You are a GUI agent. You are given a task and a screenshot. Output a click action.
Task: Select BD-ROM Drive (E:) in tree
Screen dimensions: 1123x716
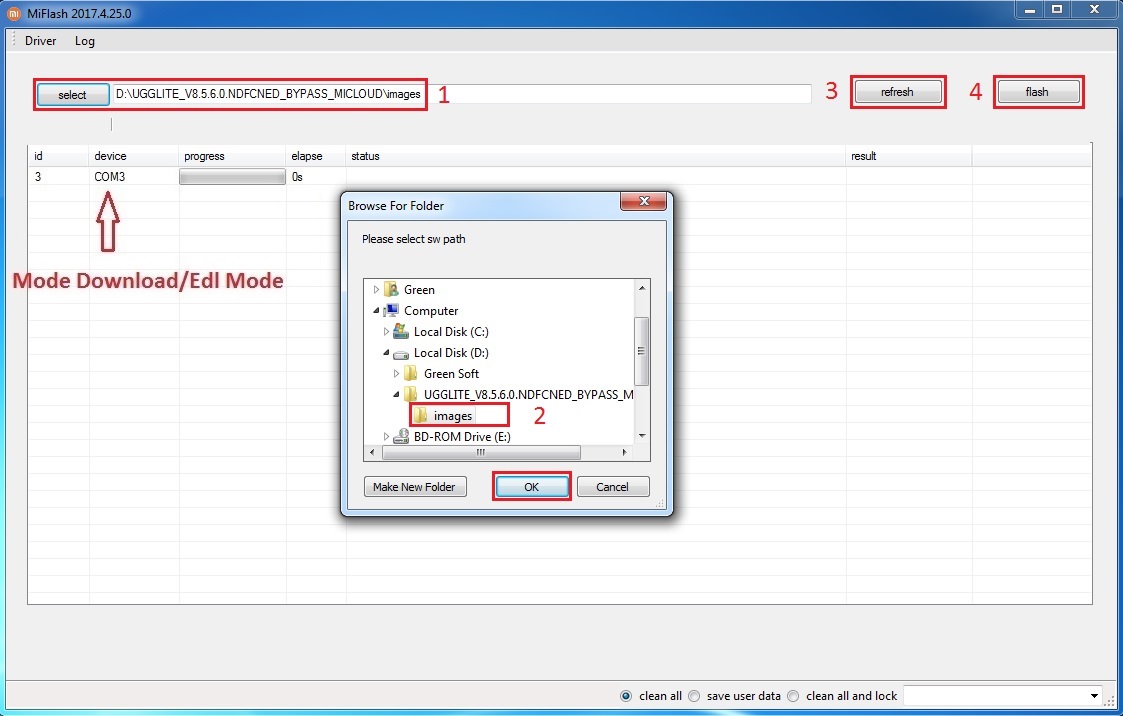click(x=462, y=437)
